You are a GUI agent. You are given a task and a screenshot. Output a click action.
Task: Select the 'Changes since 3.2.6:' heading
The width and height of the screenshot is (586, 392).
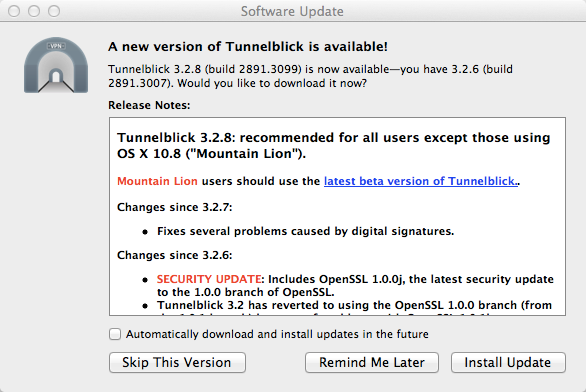pyautogui.click(x=175, y=255)
